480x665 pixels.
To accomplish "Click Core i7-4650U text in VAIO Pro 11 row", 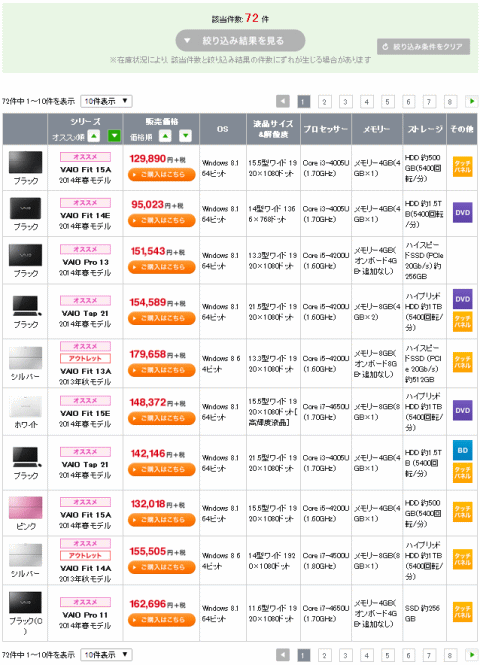I will (x=326, y=608).
